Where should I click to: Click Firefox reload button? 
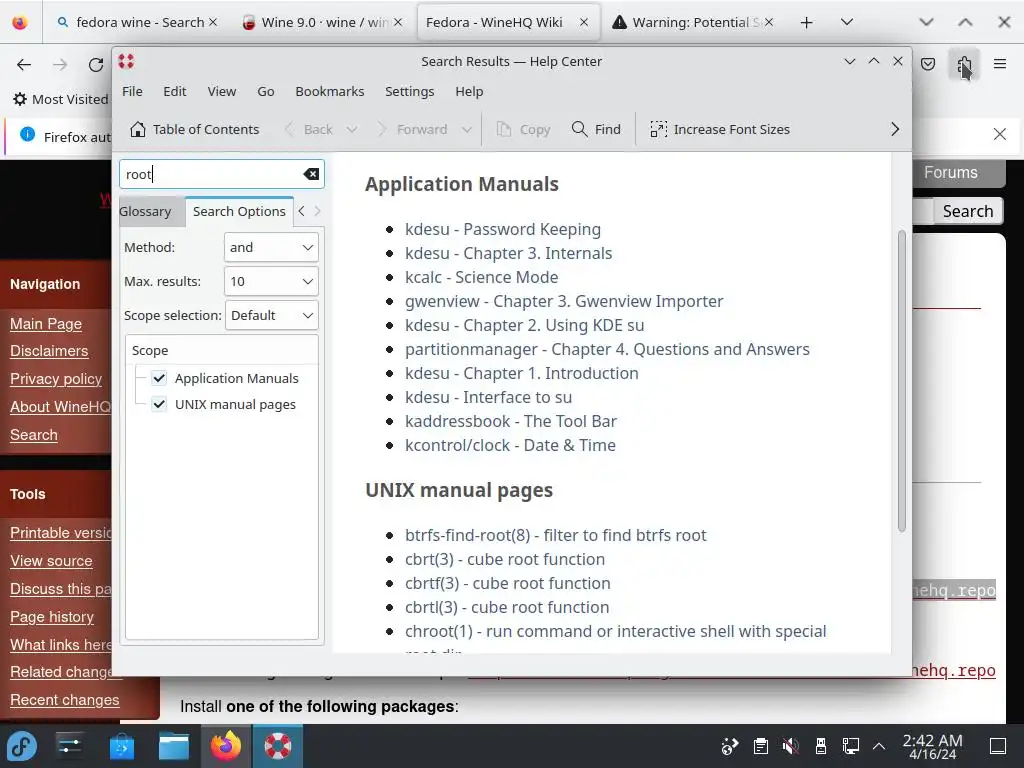click(96, 64)
